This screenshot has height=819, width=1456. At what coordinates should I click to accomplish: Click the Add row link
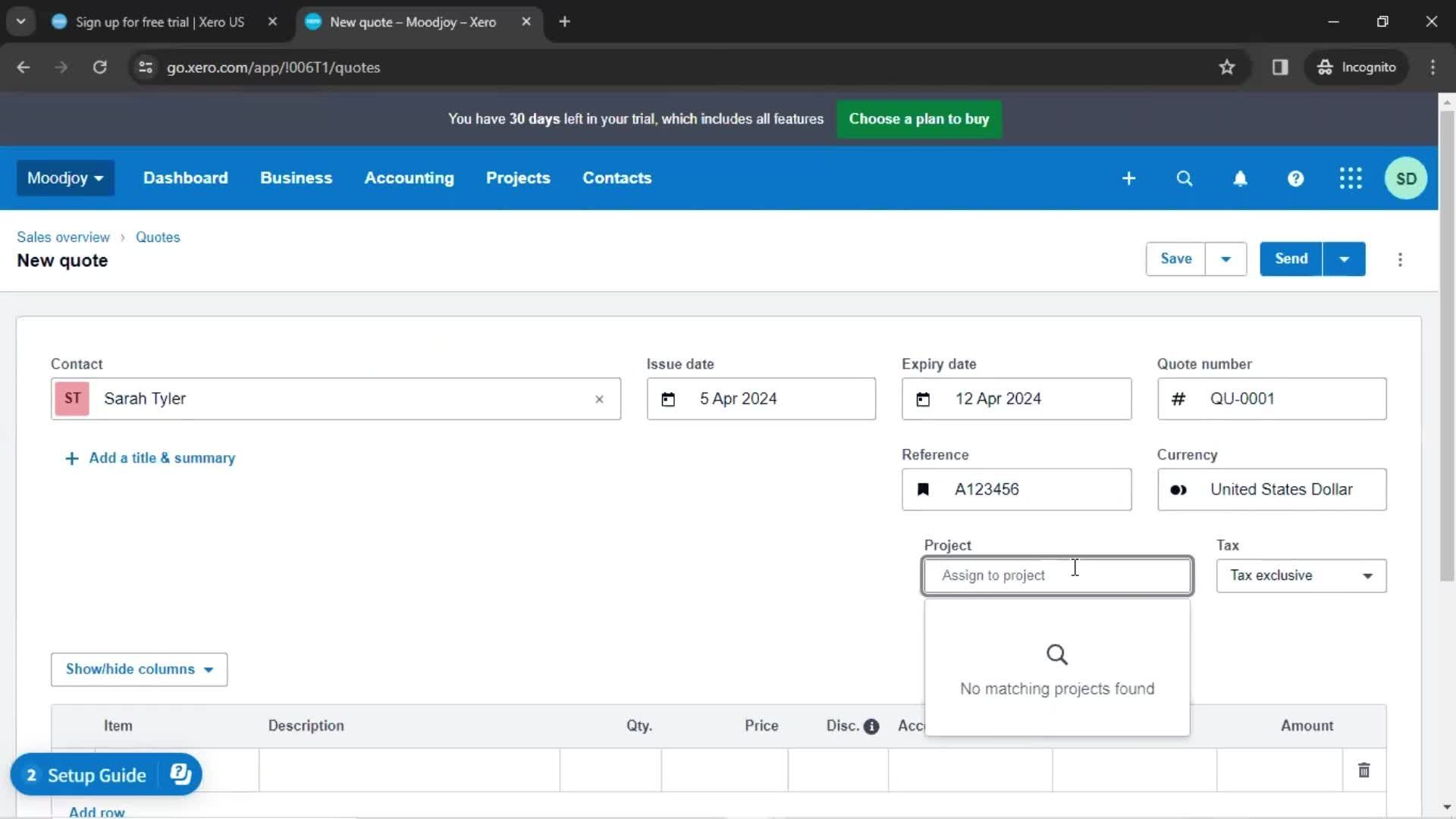(x=96, y=811)
